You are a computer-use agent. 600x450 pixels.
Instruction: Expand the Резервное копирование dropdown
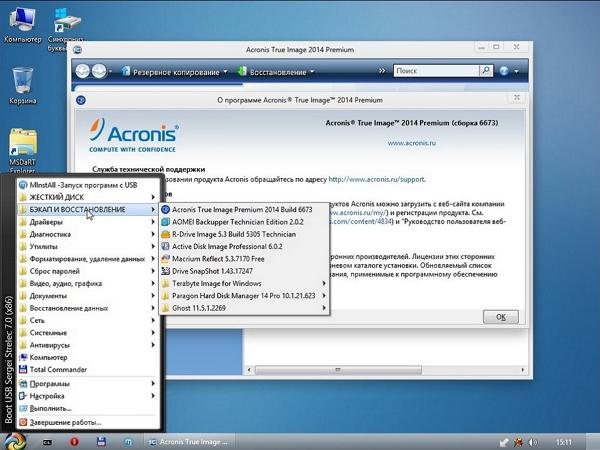click(175, 72)
